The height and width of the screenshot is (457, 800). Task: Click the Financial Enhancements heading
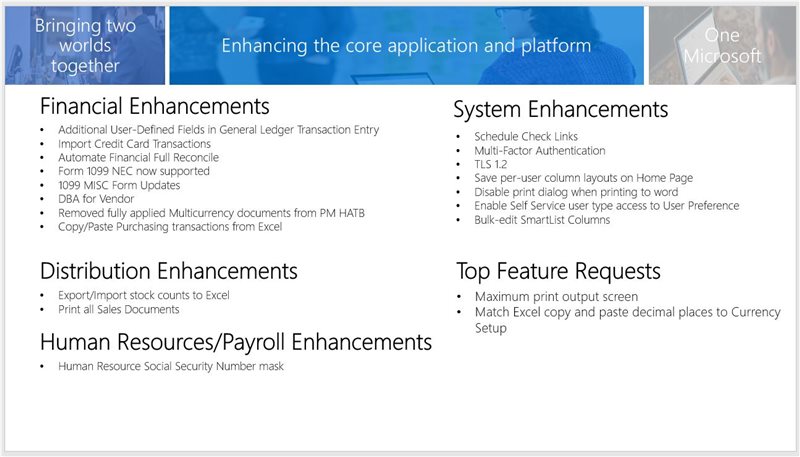pyautogui.click(x=154, y=107)
